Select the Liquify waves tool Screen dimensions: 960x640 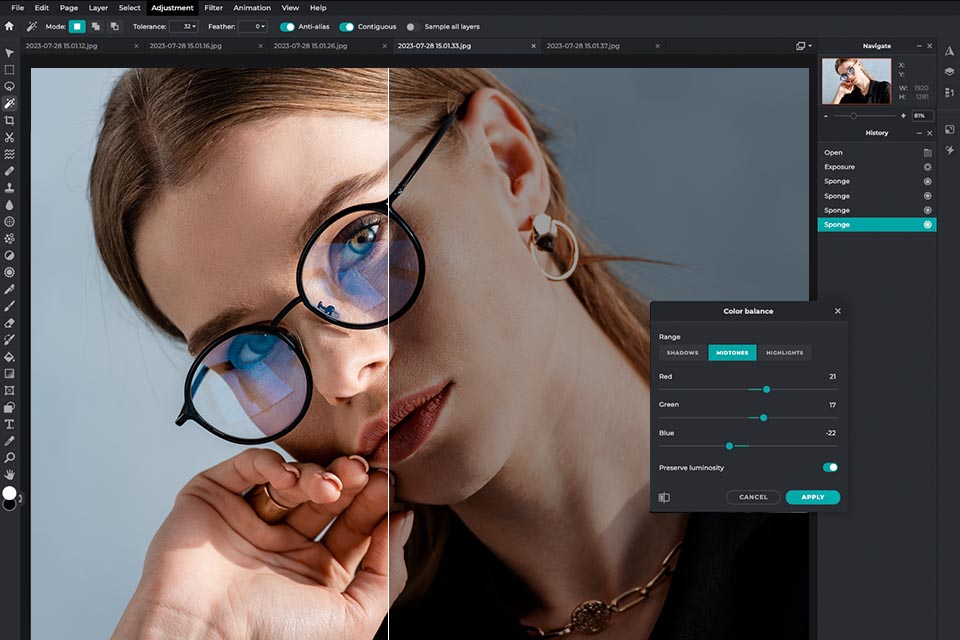[x=9, y=154]
